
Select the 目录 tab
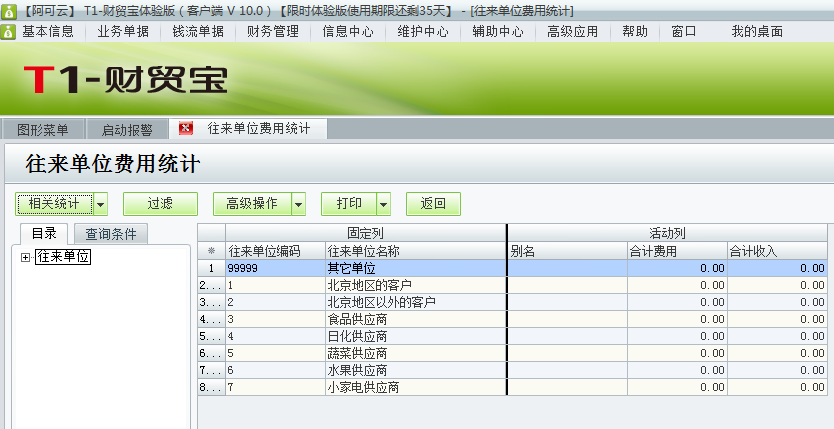point(44,233)
